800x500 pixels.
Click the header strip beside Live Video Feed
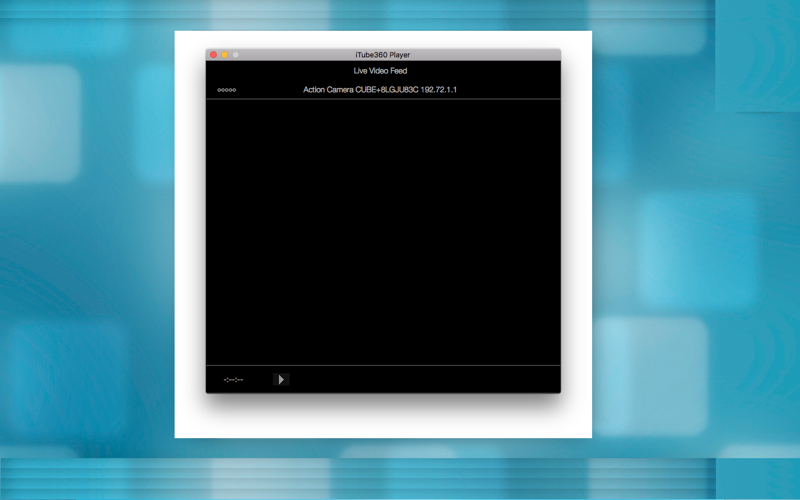coord(485,71)
